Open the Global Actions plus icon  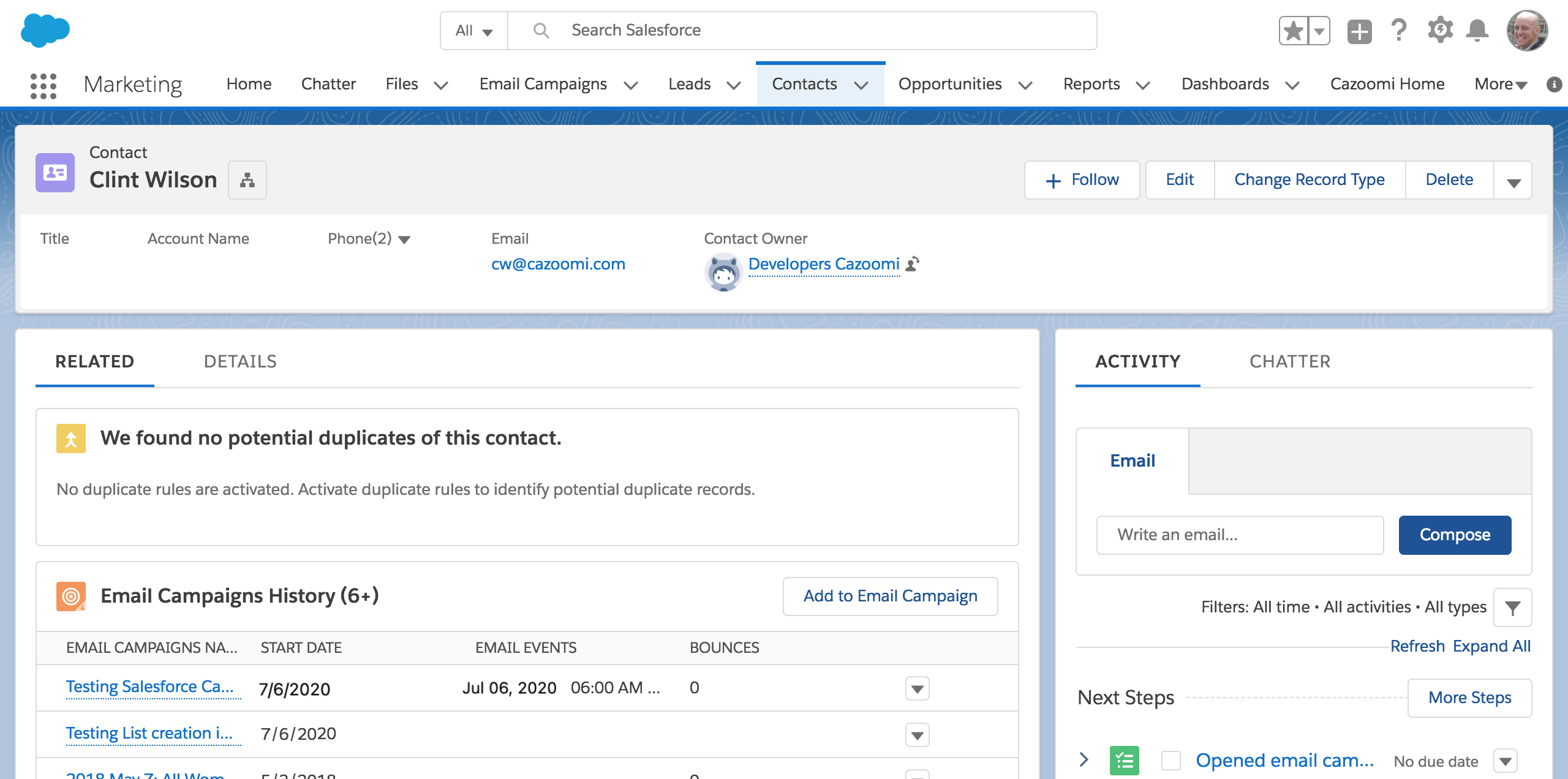[1359, 31]
